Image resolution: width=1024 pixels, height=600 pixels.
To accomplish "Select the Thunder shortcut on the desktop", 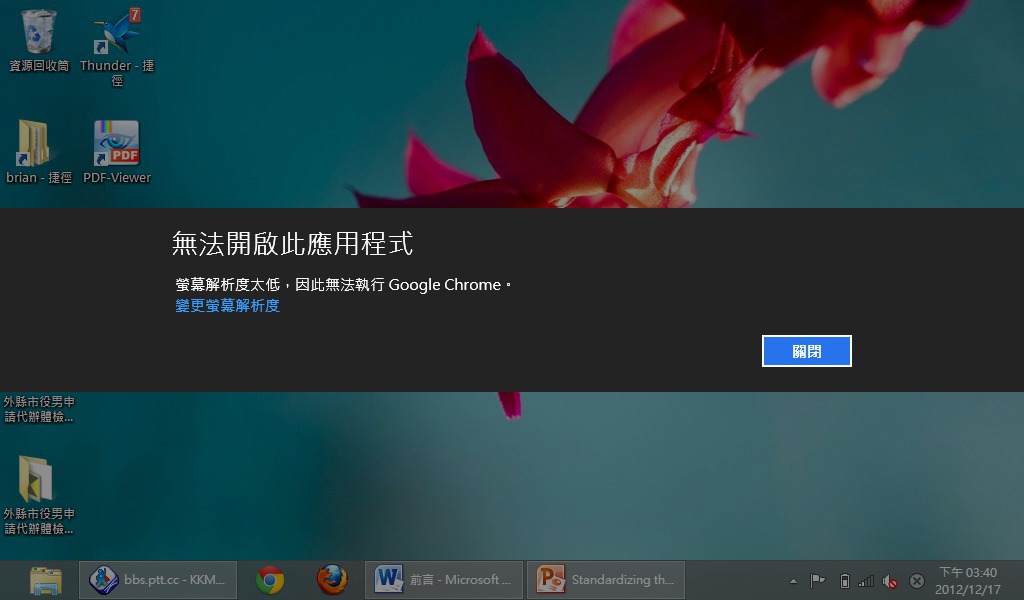I will click(x=117, y=47).
